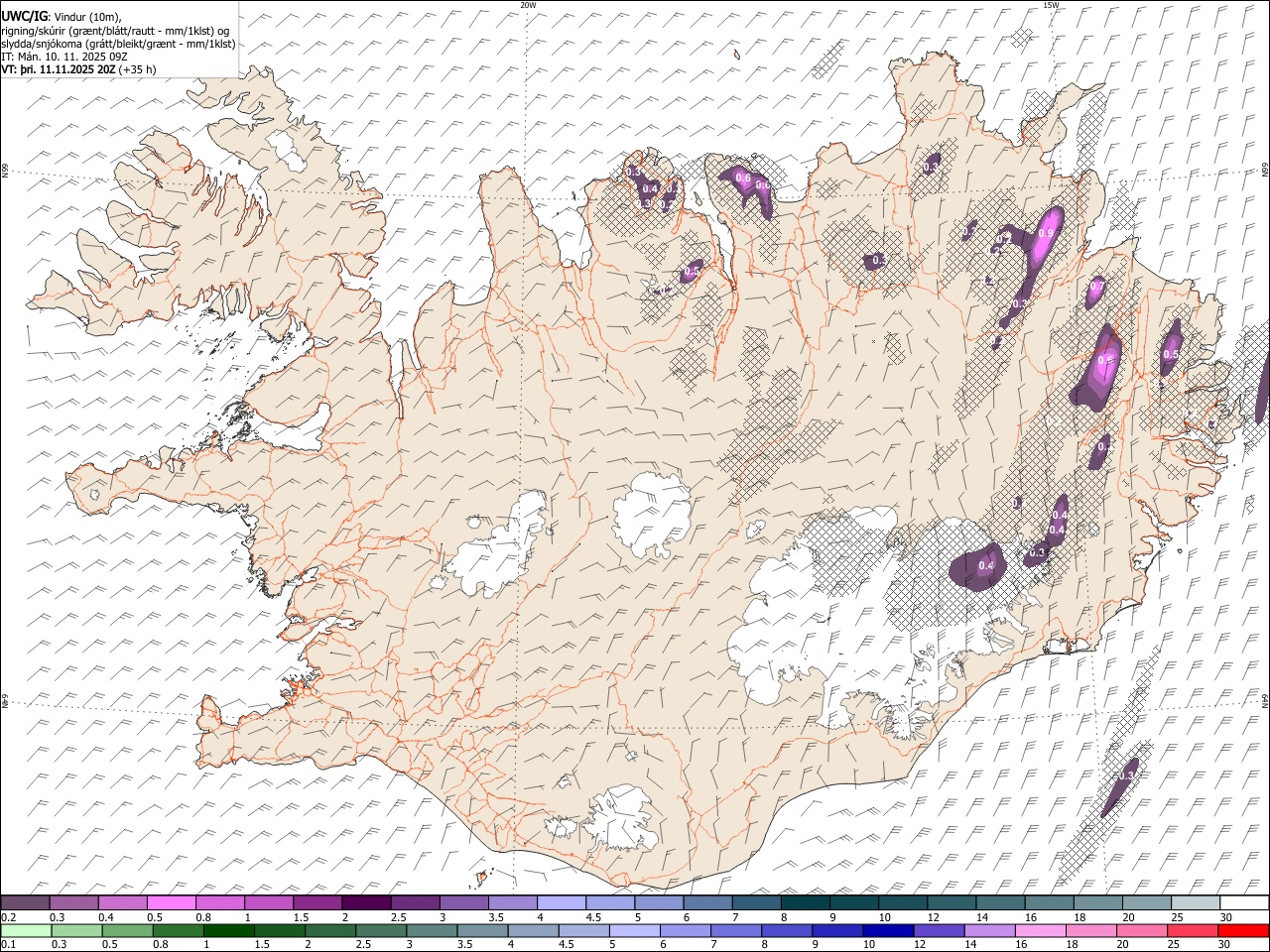Click the bright red swatch labeled 30 in lower legend
This screenshot has width=1270, height=952.
click(x=1243, y=930)
